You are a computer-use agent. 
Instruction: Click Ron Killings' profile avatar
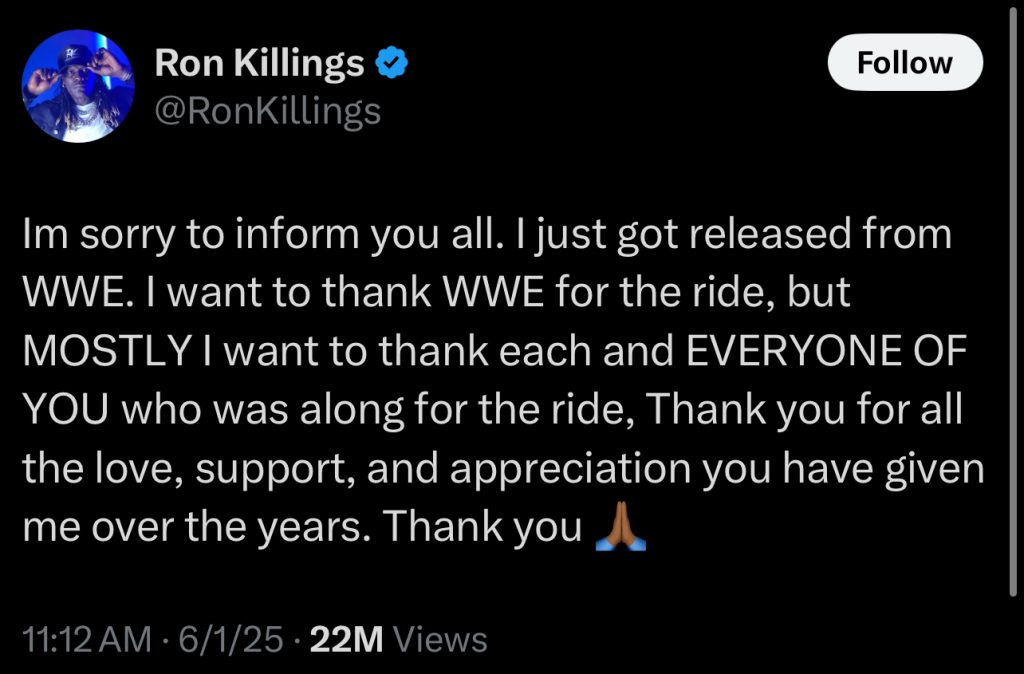coord(78,86)
